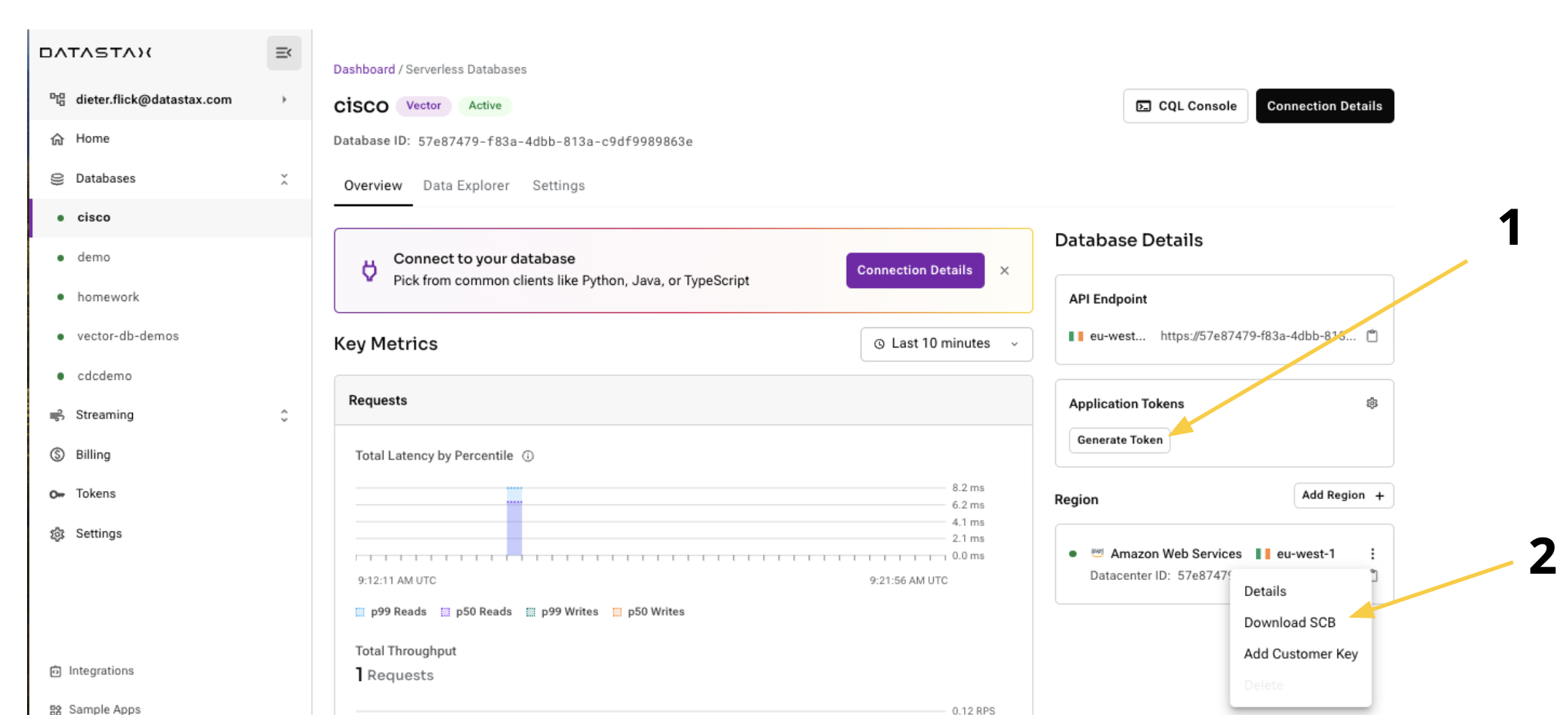
Task: Open Integrations in the sidebar
Action: point(101,671)
